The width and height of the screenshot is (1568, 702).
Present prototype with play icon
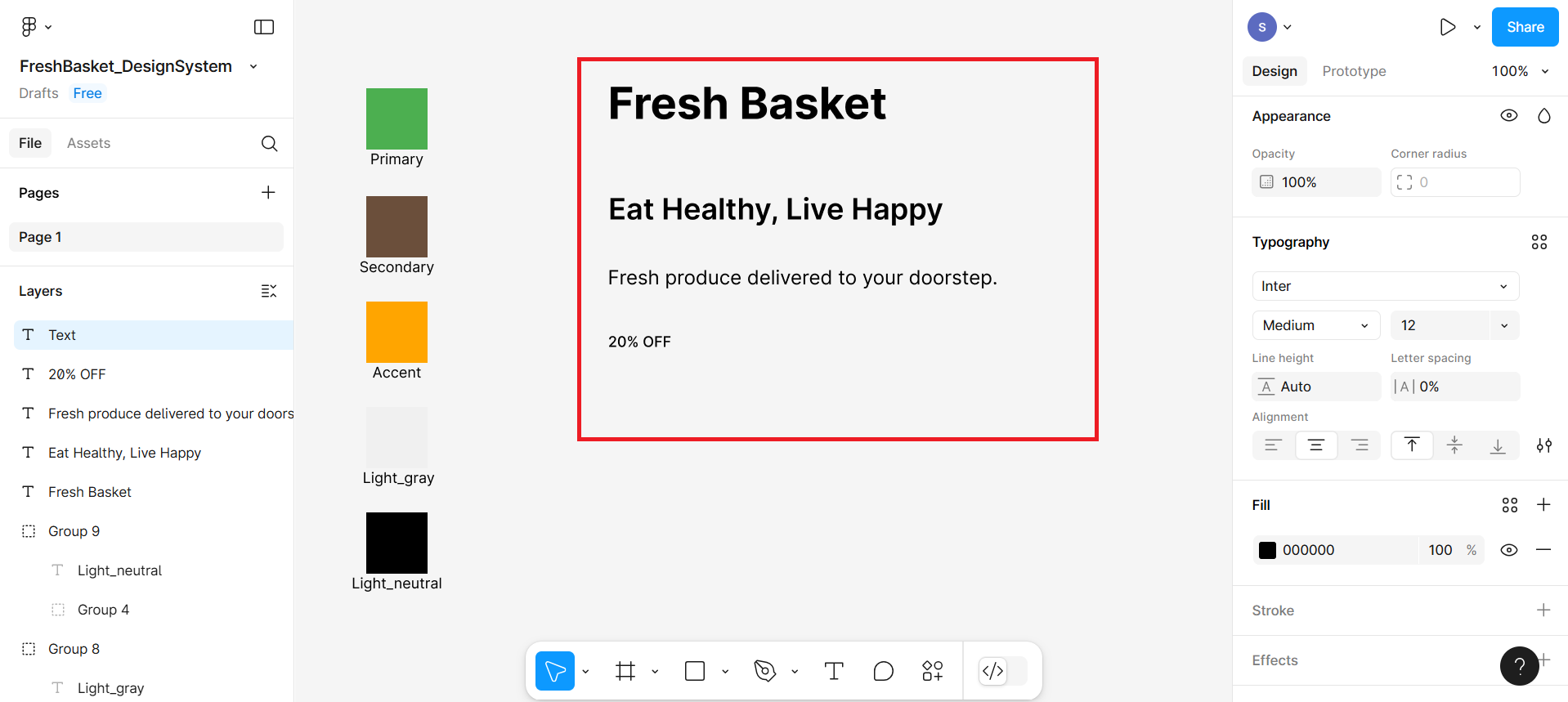coord(1447,27)
